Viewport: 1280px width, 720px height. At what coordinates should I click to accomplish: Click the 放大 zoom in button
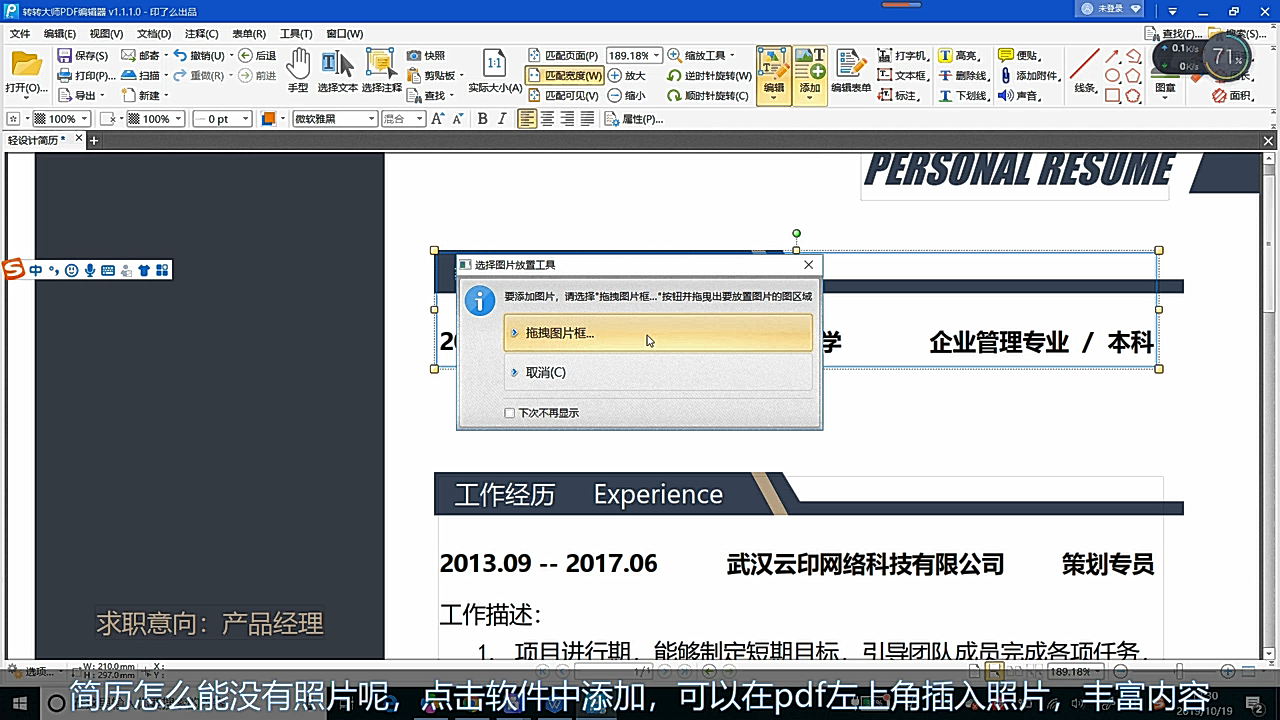[x=627, y=76]
